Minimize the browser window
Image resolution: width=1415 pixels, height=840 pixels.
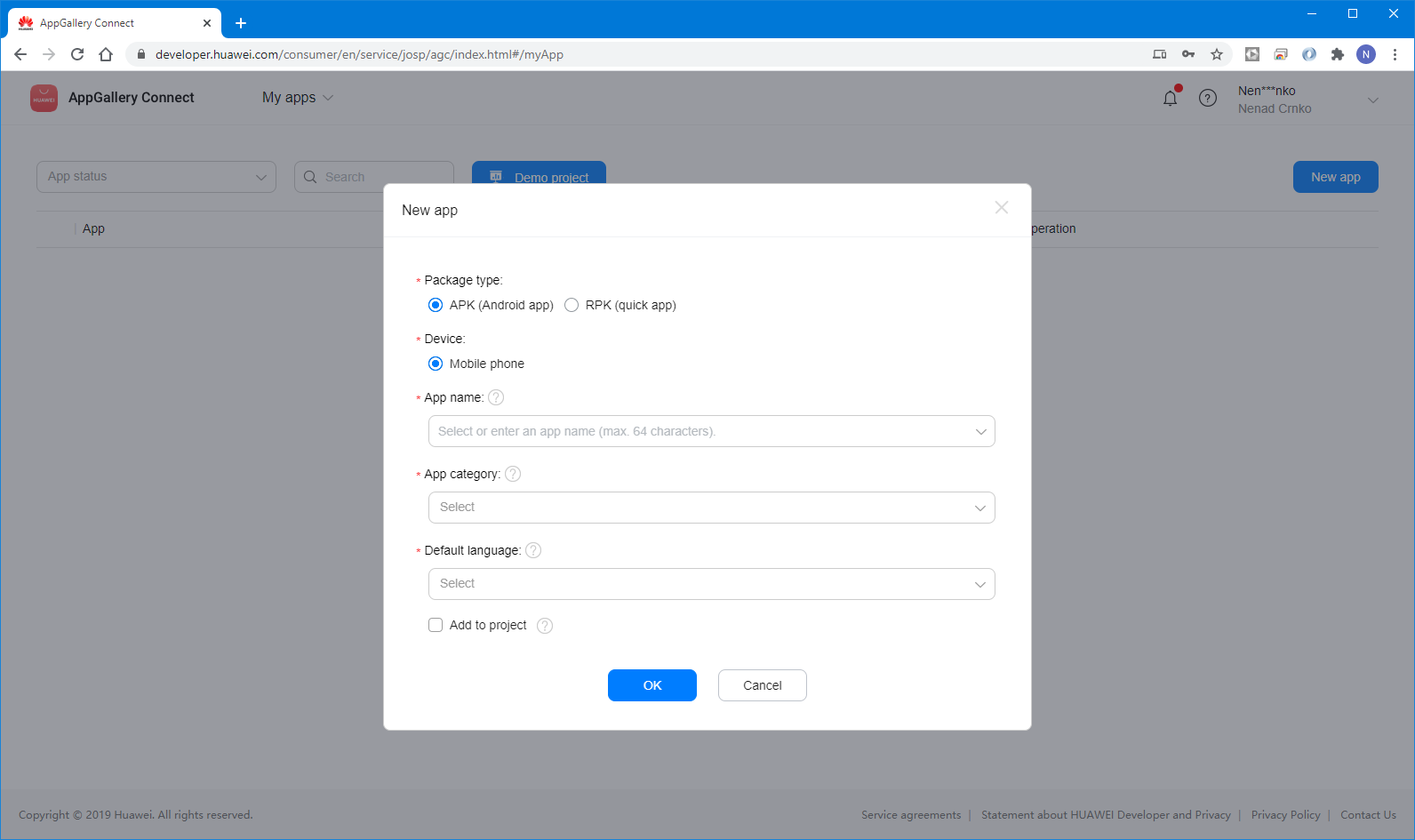[x=1312, y=13]
